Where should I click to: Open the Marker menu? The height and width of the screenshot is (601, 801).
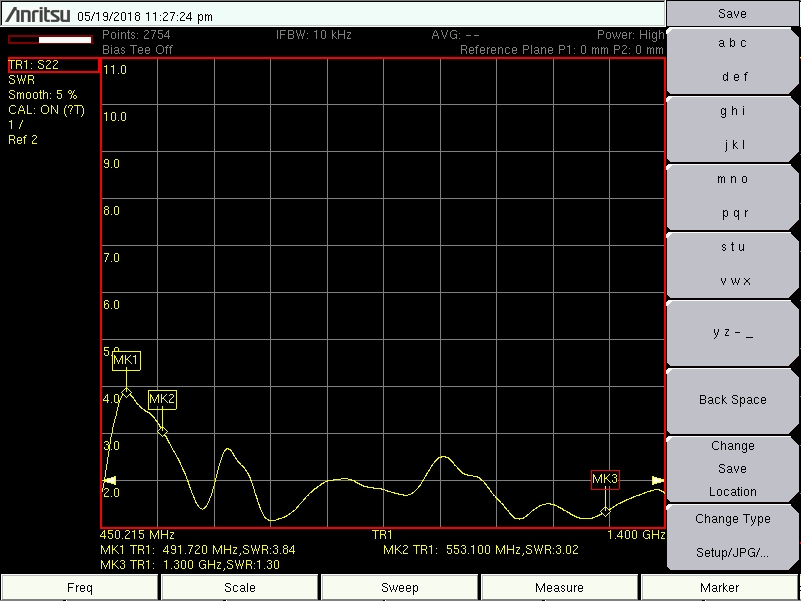click(x=720, y=588)
